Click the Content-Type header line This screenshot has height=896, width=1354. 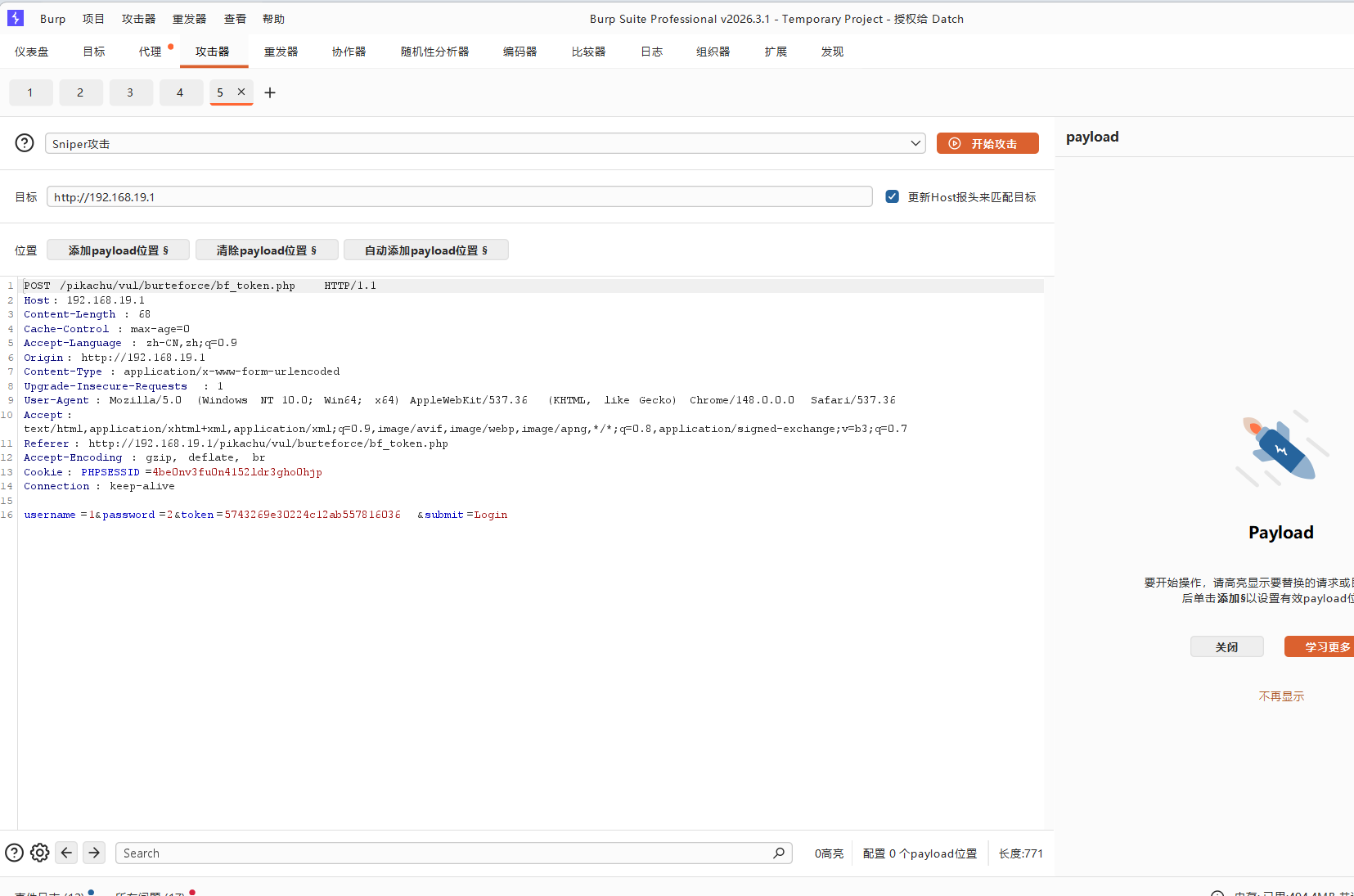point(182,371)
